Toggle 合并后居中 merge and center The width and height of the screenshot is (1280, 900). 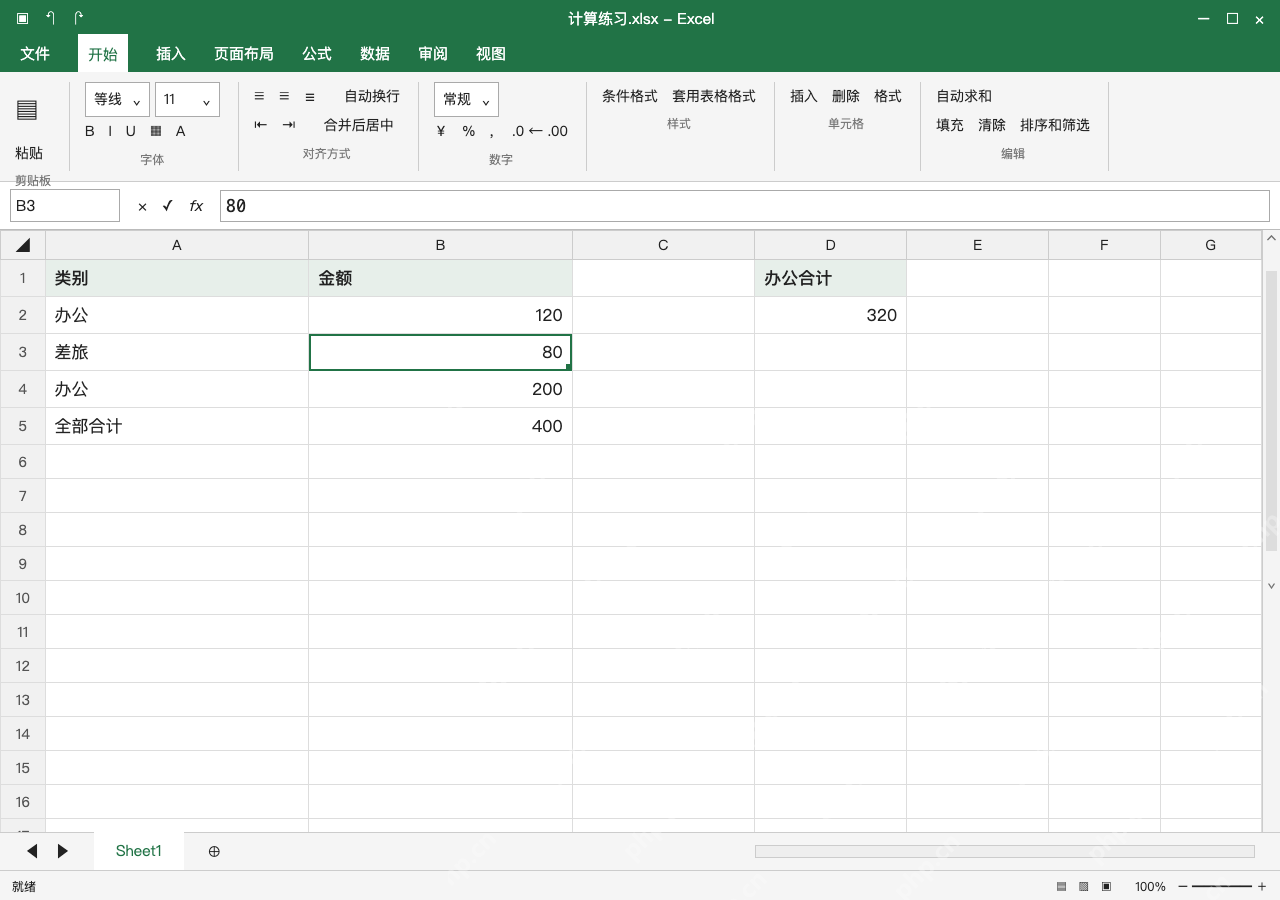[x=359, y=125]
